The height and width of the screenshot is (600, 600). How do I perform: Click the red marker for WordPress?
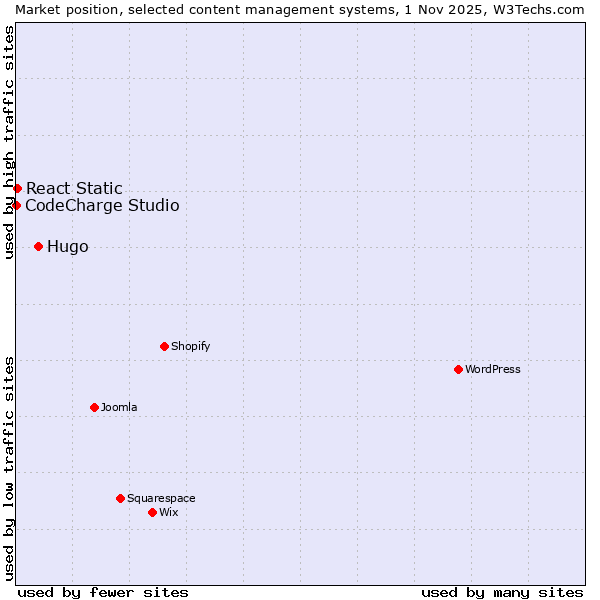pyautogui.click(x=458, y=369)
